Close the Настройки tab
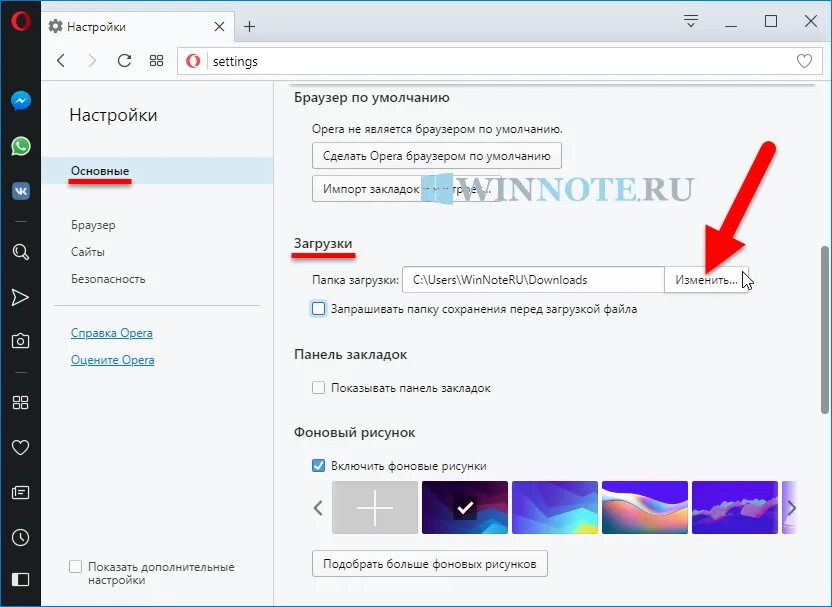Screen dimensions: 832x607 tap(219, 27)
